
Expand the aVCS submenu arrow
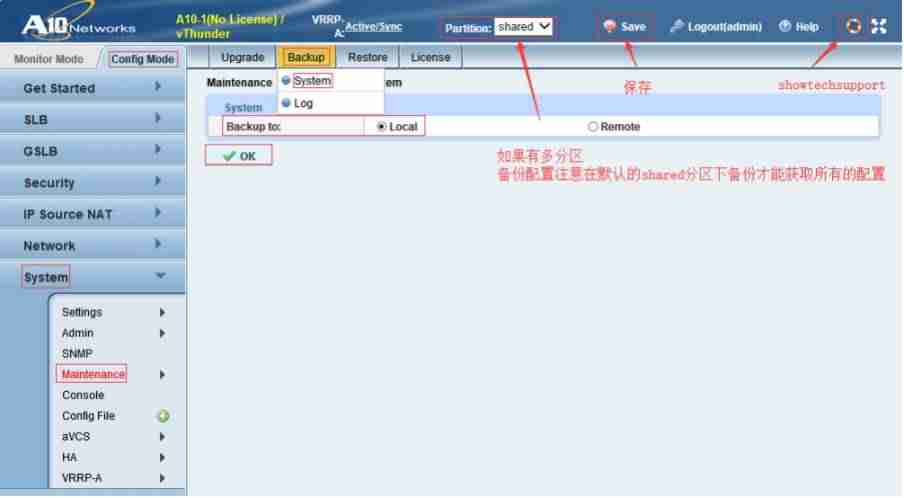(162, 437)
